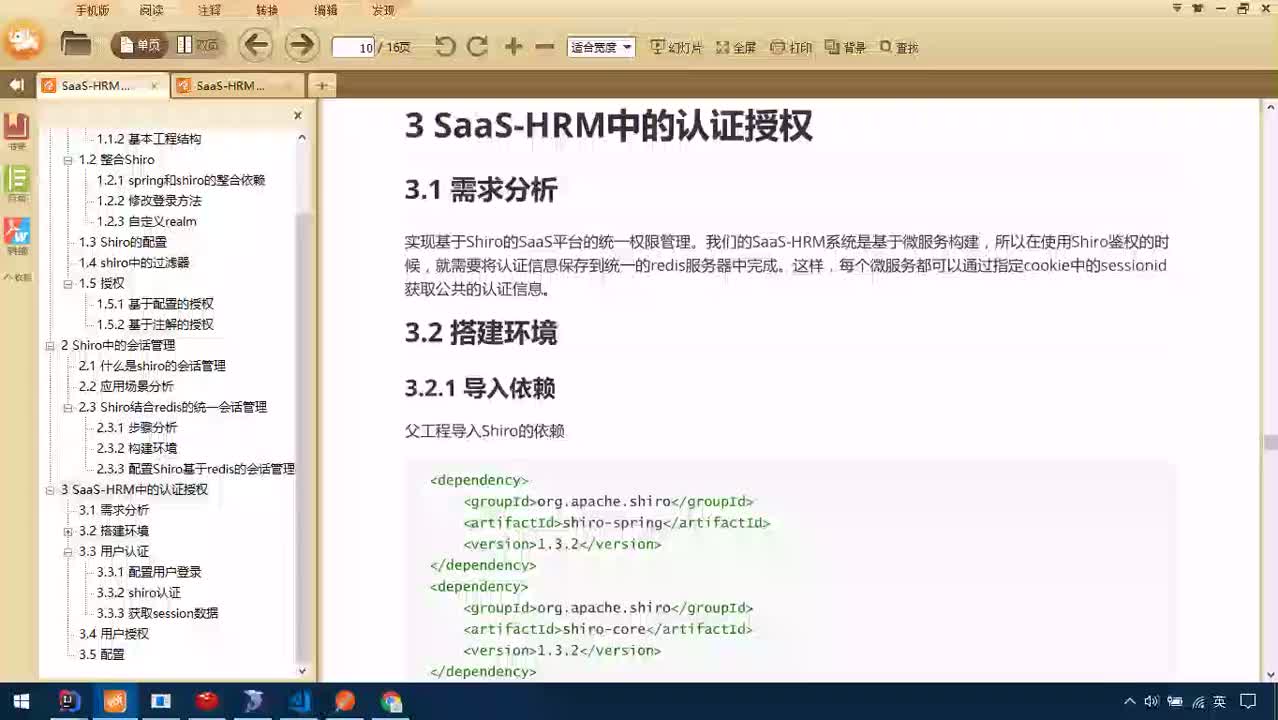Open the 转换 menu
Image resolution: width=1278 pixels, height=720 pixels.
point(267,10)
